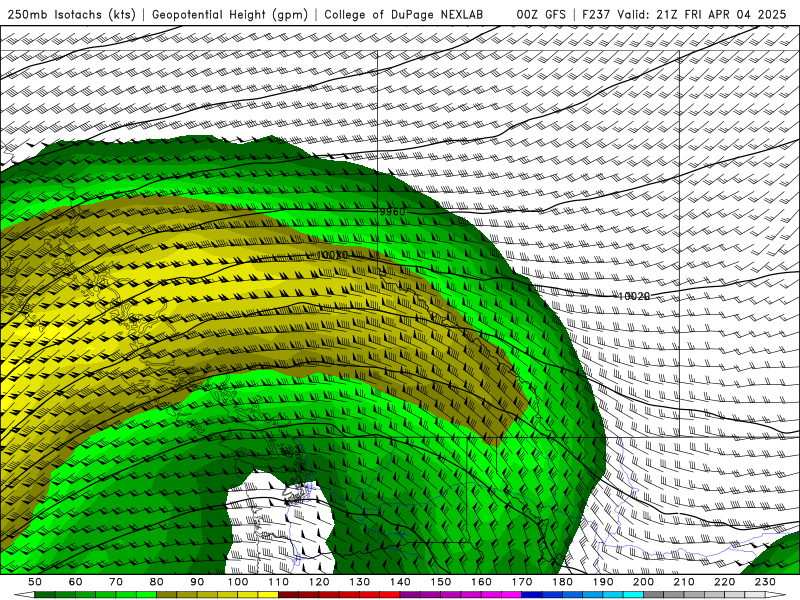Image resolution: width=800 pixels, height=600 pixels.
Task: Click the 60 value on the color scale
Action: point(76,582)
